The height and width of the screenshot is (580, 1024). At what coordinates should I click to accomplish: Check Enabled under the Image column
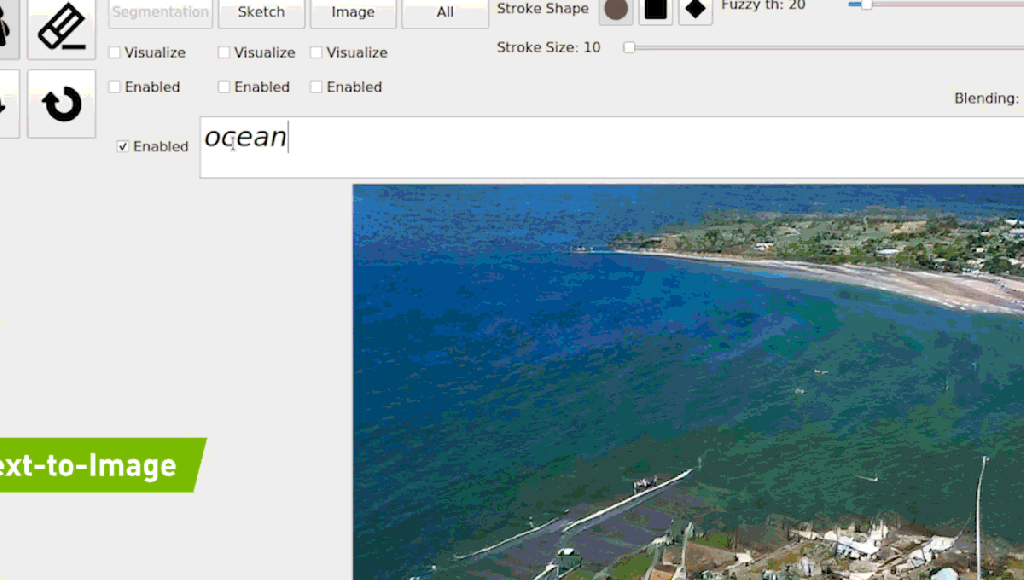(316, 87)
